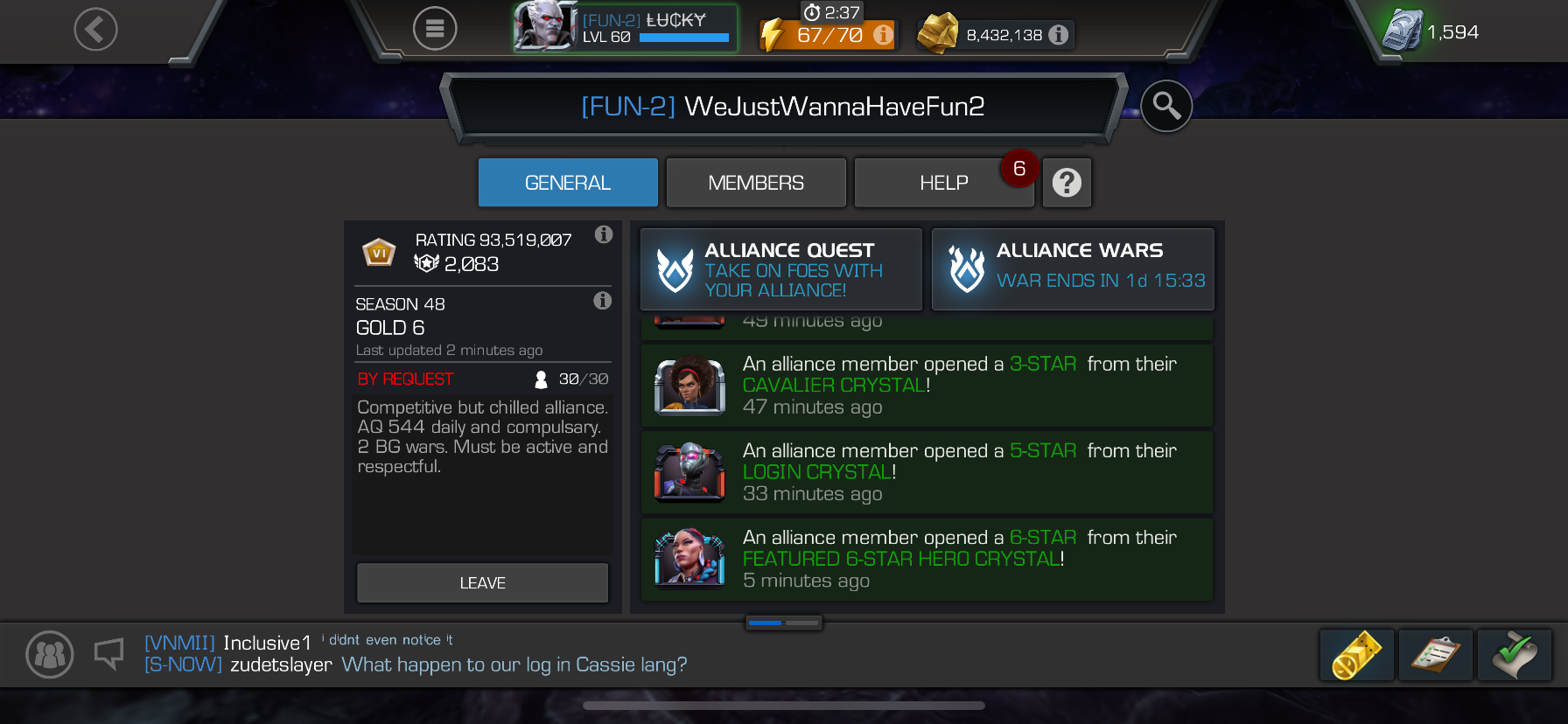
Task: Open the player profile portrait
Action: [x=545, y=26]
